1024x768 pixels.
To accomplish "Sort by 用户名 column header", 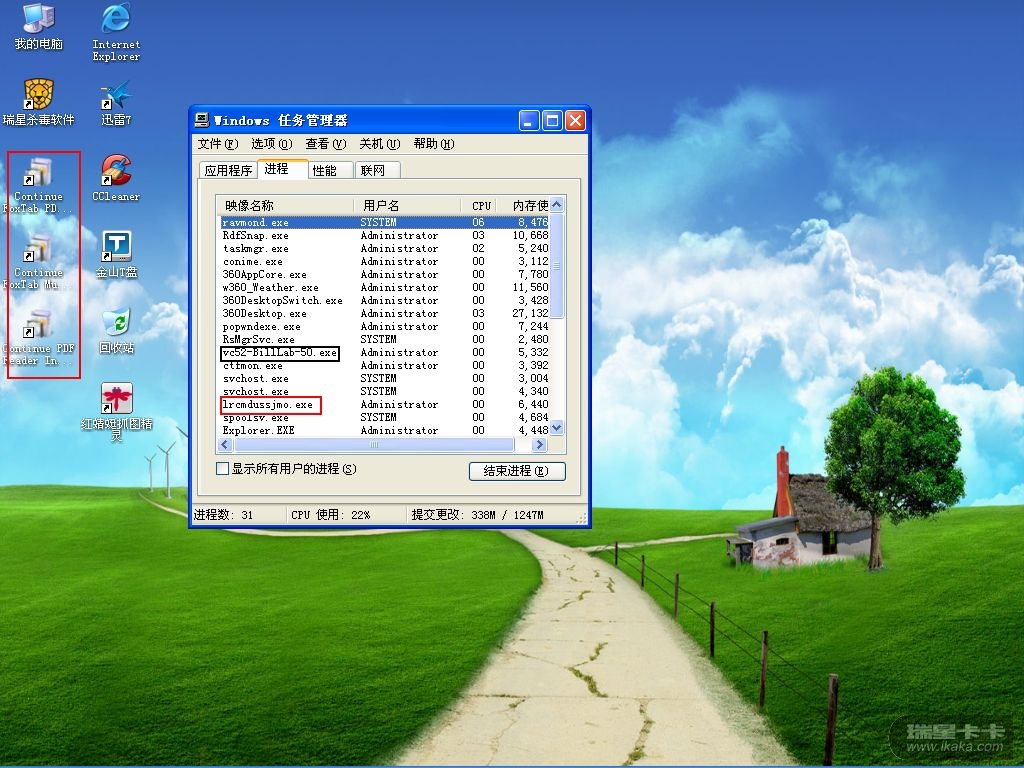I will coord(408,206).
